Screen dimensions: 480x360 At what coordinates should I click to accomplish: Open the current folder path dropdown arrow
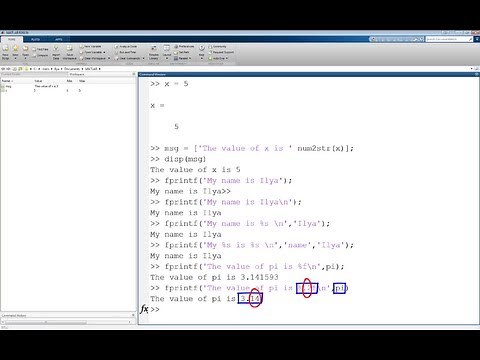[x=472, y=69]
